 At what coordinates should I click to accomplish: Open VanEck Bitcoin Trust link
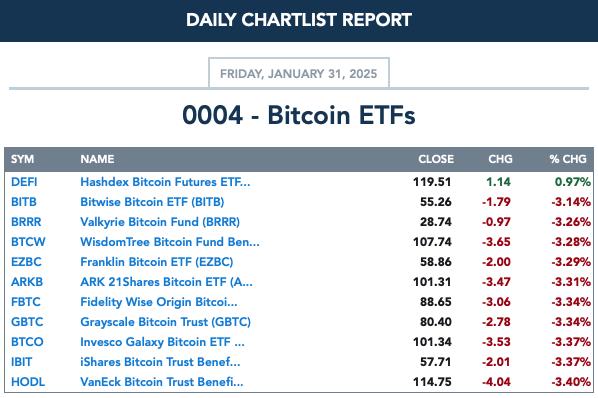162,382
